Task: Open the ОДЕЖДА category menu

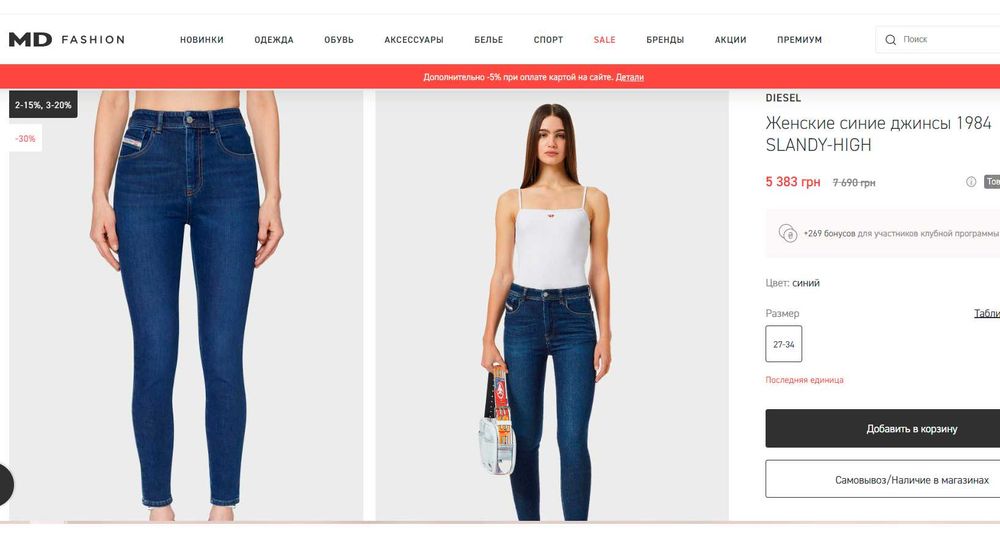Action: 274,40
